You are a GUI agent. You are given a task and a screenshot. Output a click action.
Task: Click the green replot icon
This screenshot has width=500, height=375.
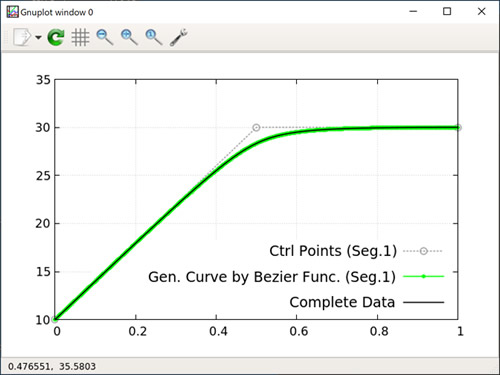[x=56, y=37]
